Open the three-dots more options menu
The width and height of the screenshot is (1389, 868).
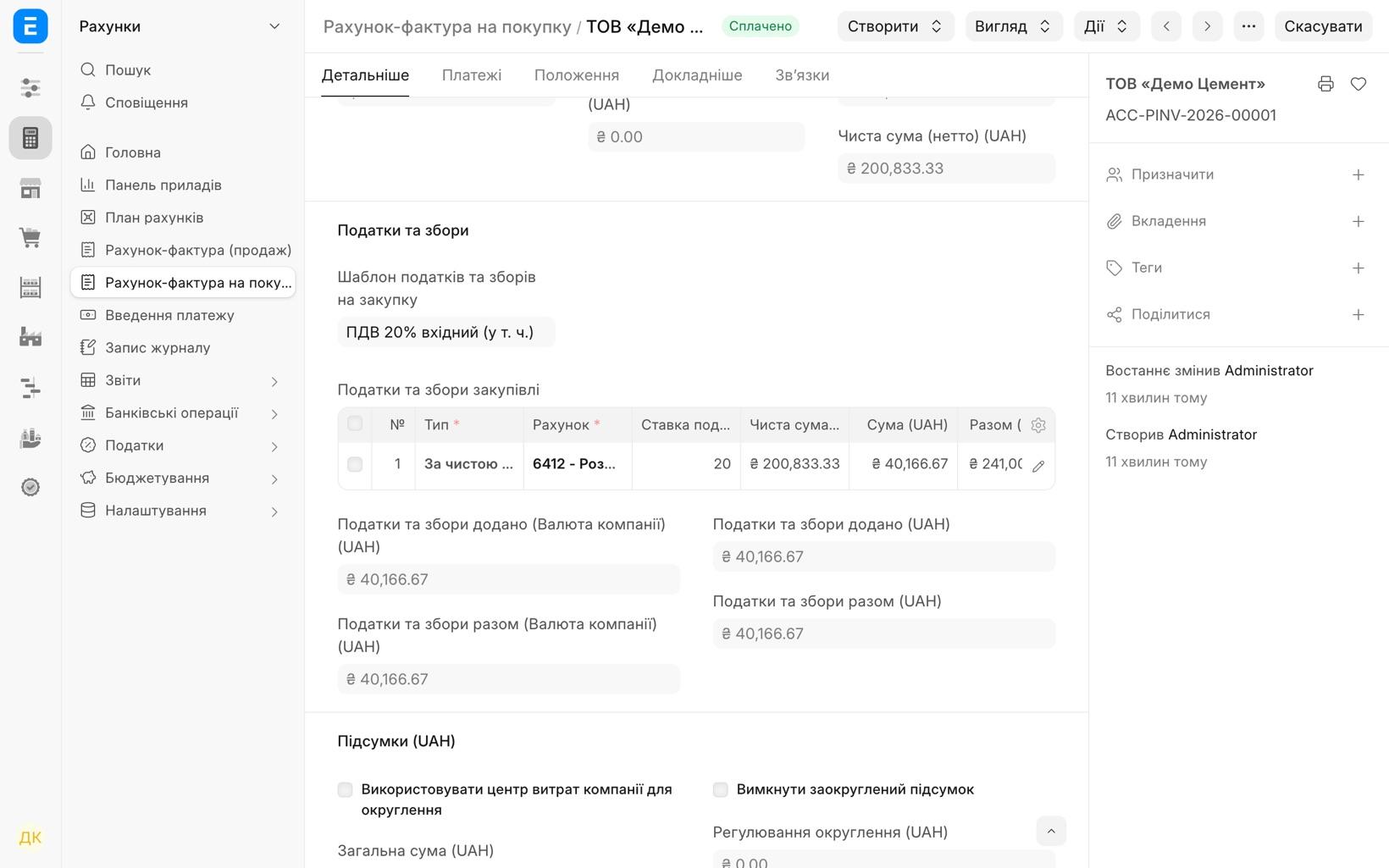tap(1248, 26)
